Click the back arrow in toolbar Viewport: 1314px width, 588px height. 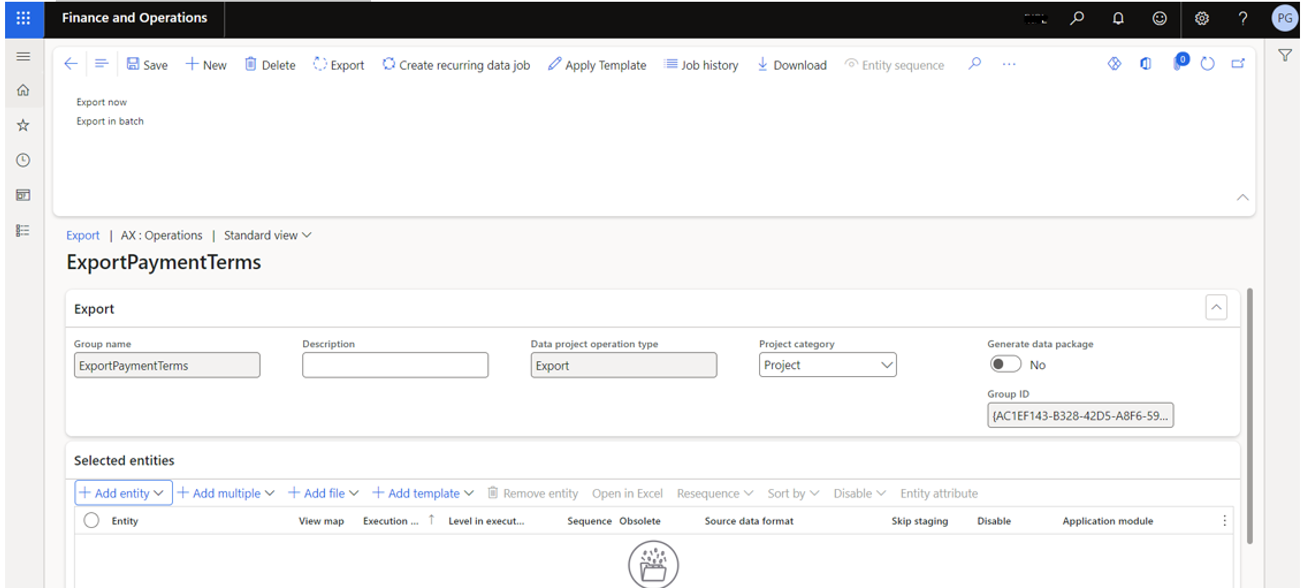click(x=70, y=64)
